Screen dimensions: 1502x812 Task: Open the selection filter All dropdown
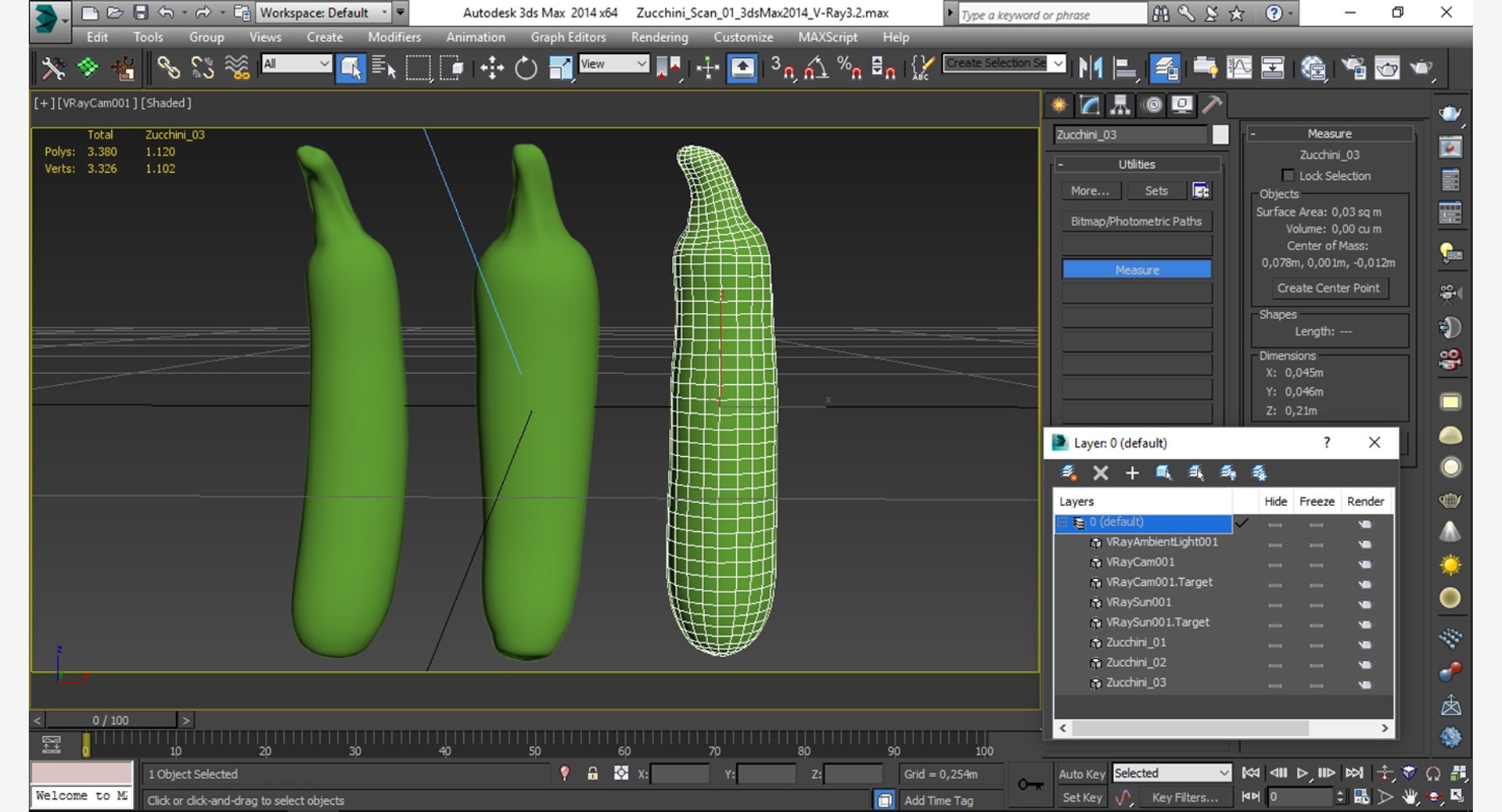point(296,64)
